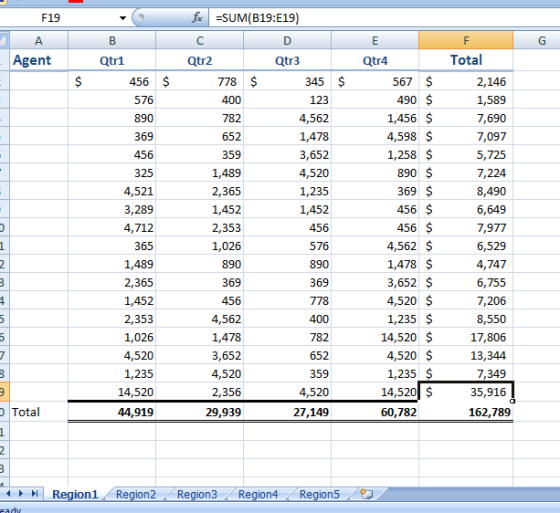Image resolution: width=560 pixels, height=513 pixels.
Task: Switch to the Region5 sheet tab
Action: point(319,494)
